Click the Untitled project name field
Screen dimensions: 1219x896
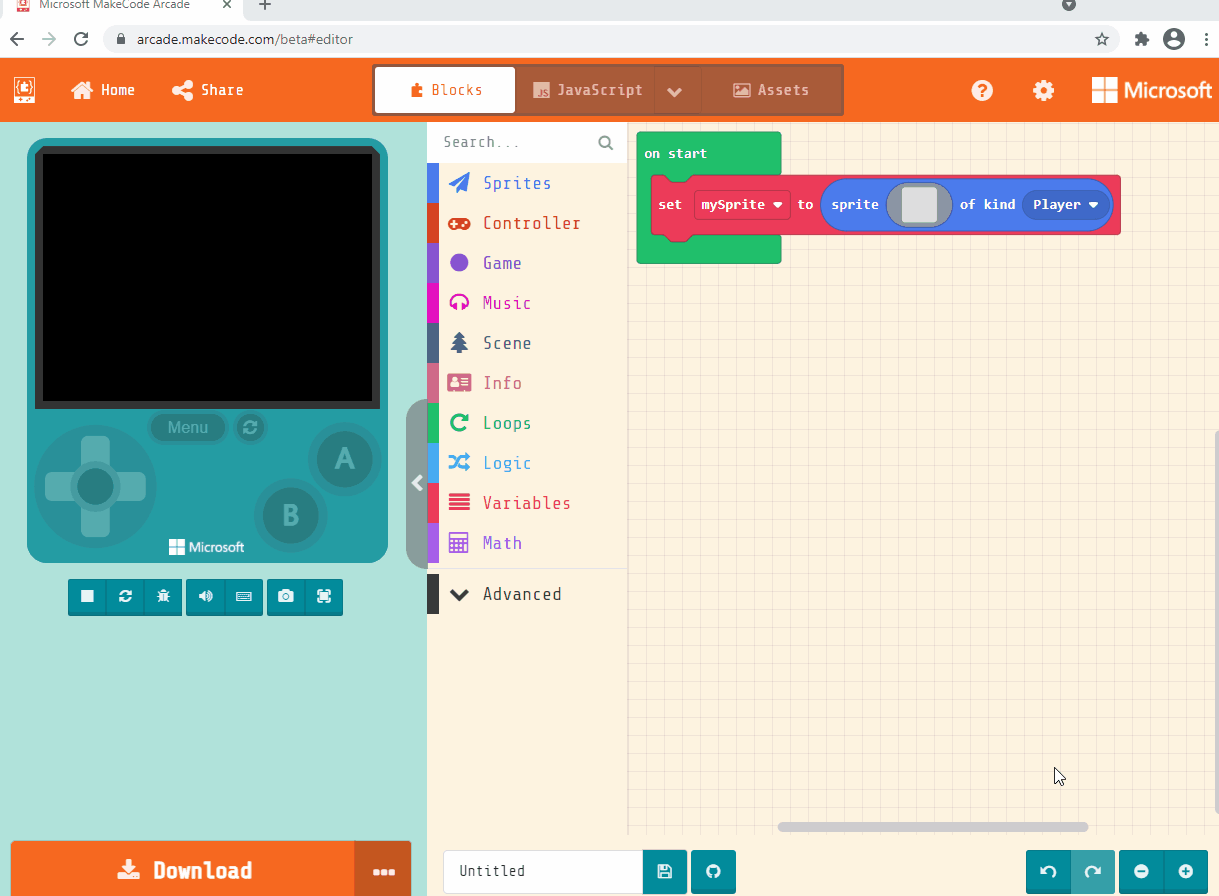pyautogui.click(x=541, y=871)
